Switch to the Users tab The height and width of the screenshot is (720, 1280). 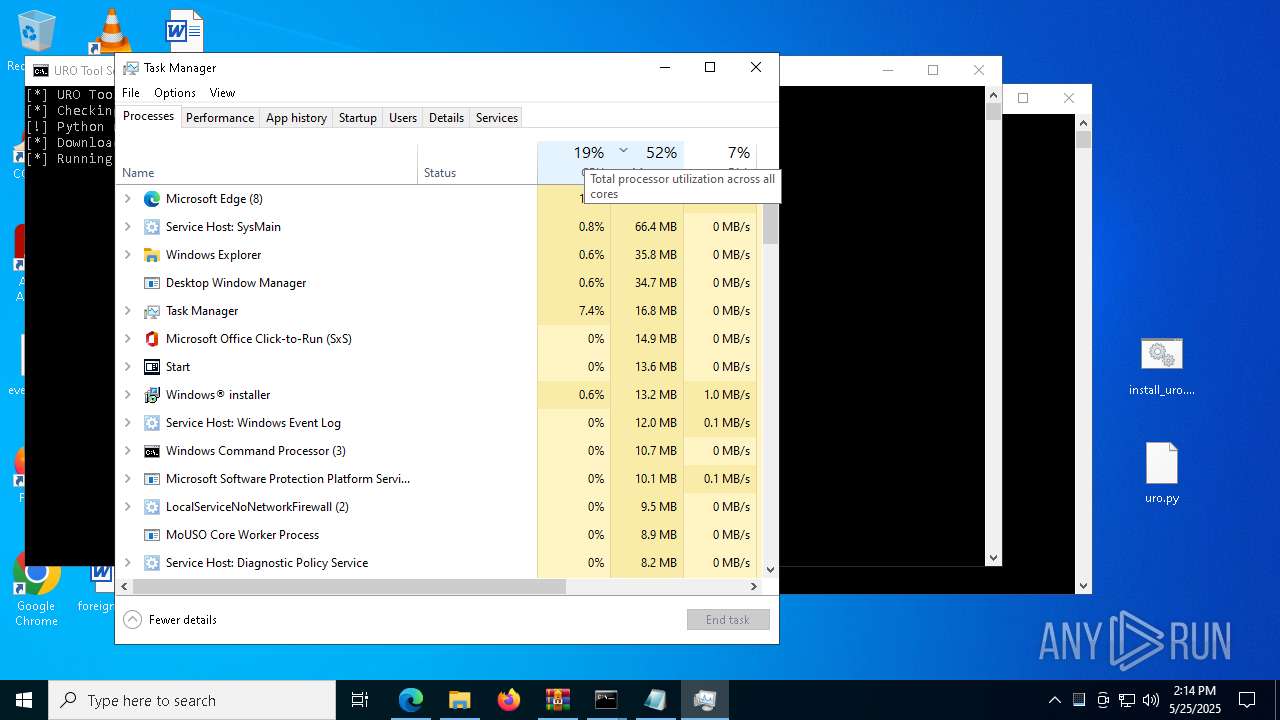click(403, 118)
